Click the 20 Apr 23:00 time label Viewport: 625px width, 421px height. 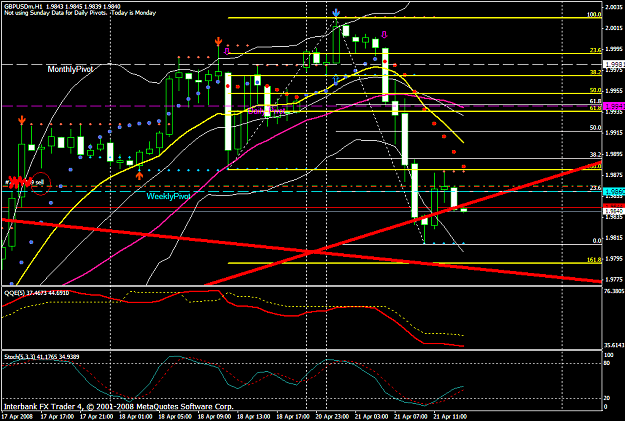332,416
